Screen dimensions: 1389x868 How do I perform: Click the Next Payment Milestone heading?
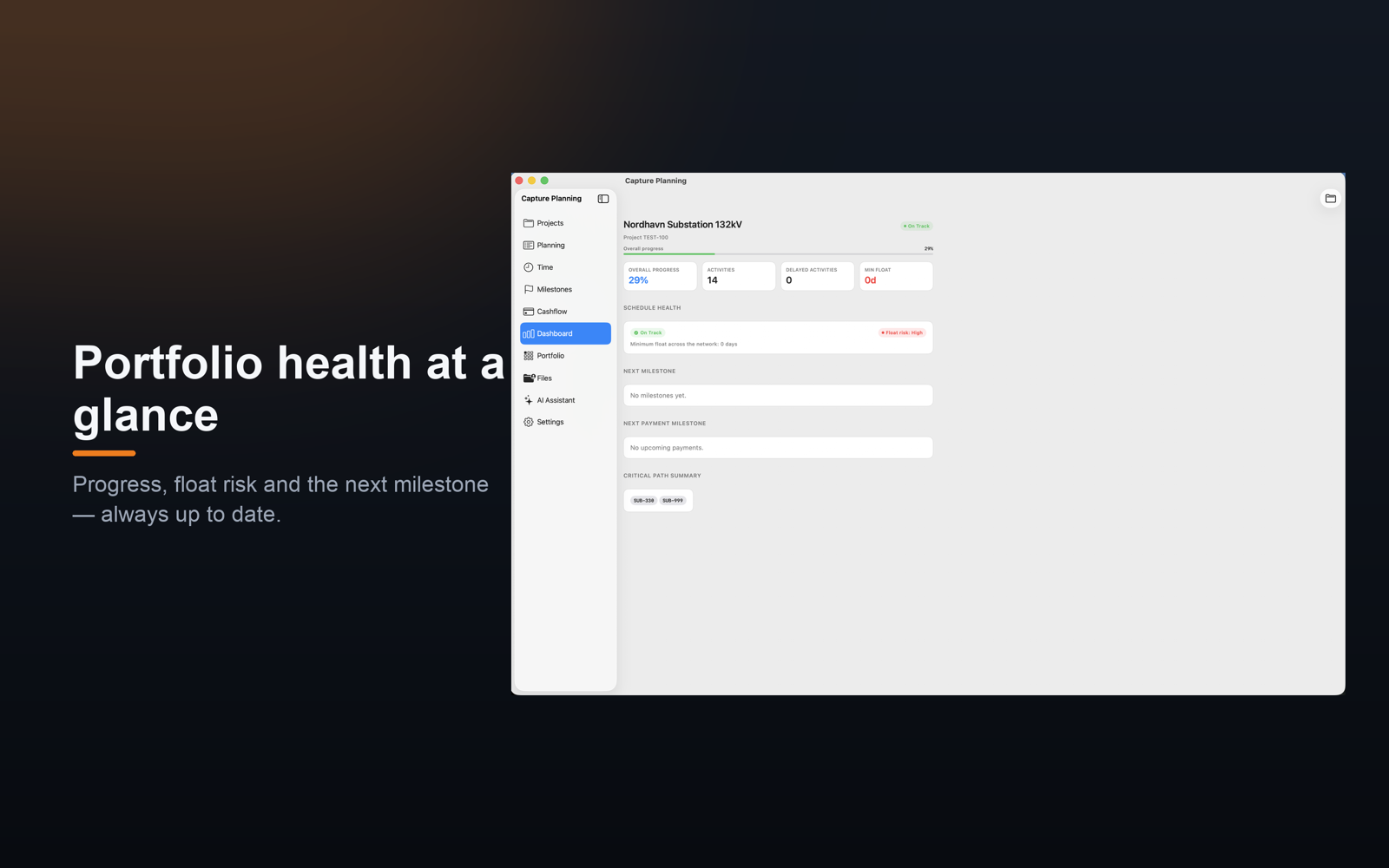point(665,424)
